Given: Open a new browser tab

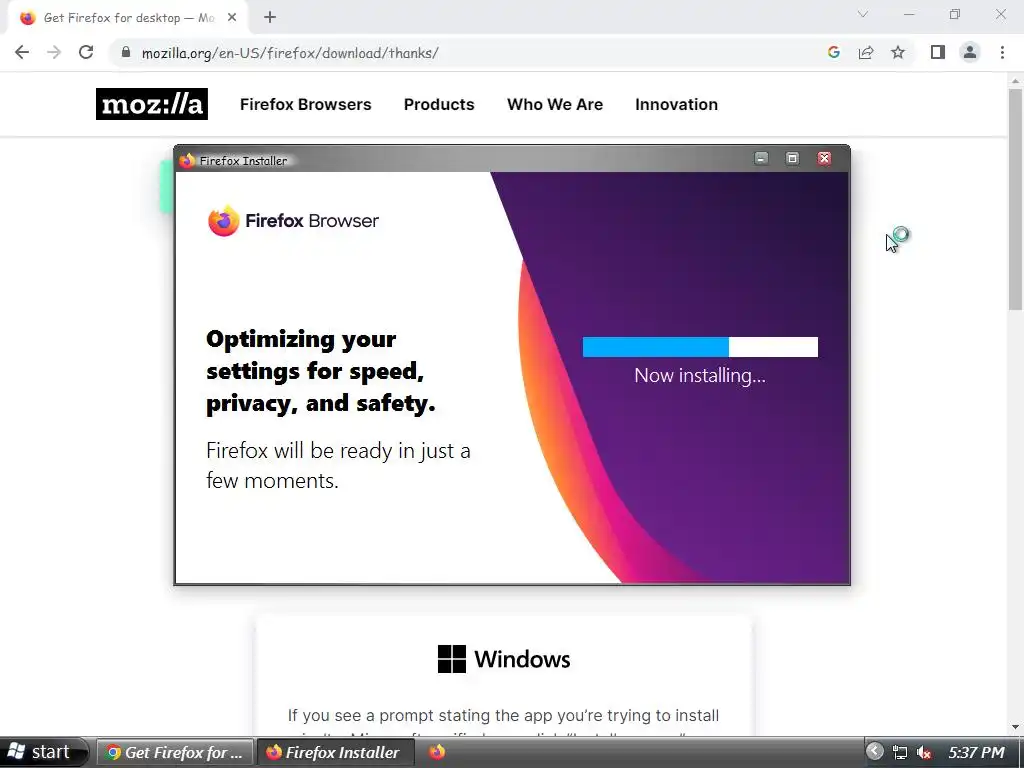Looking at the screenshot, I should click(x=270, y=18).
